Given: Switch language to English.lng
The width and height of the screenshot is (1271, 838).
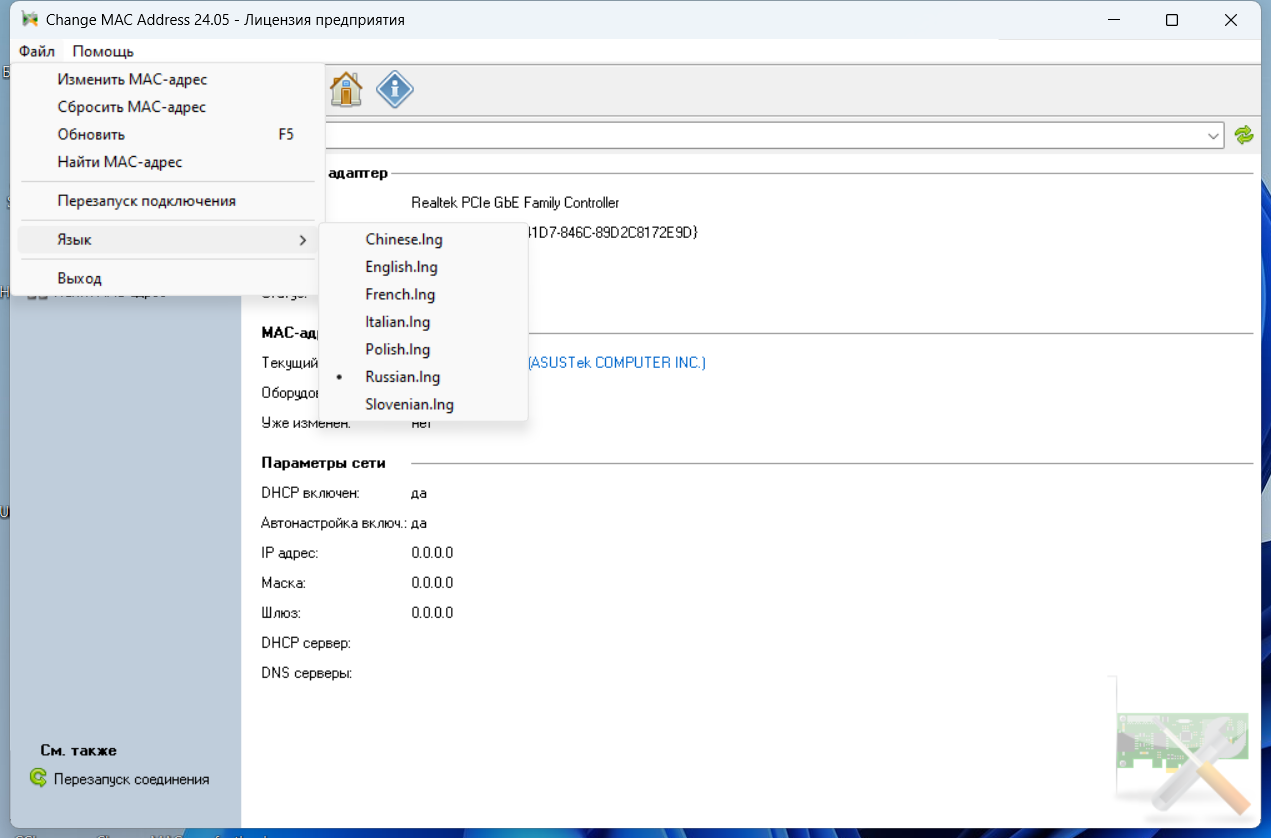Looking at the screenshot, I should [x=423, y=267].
